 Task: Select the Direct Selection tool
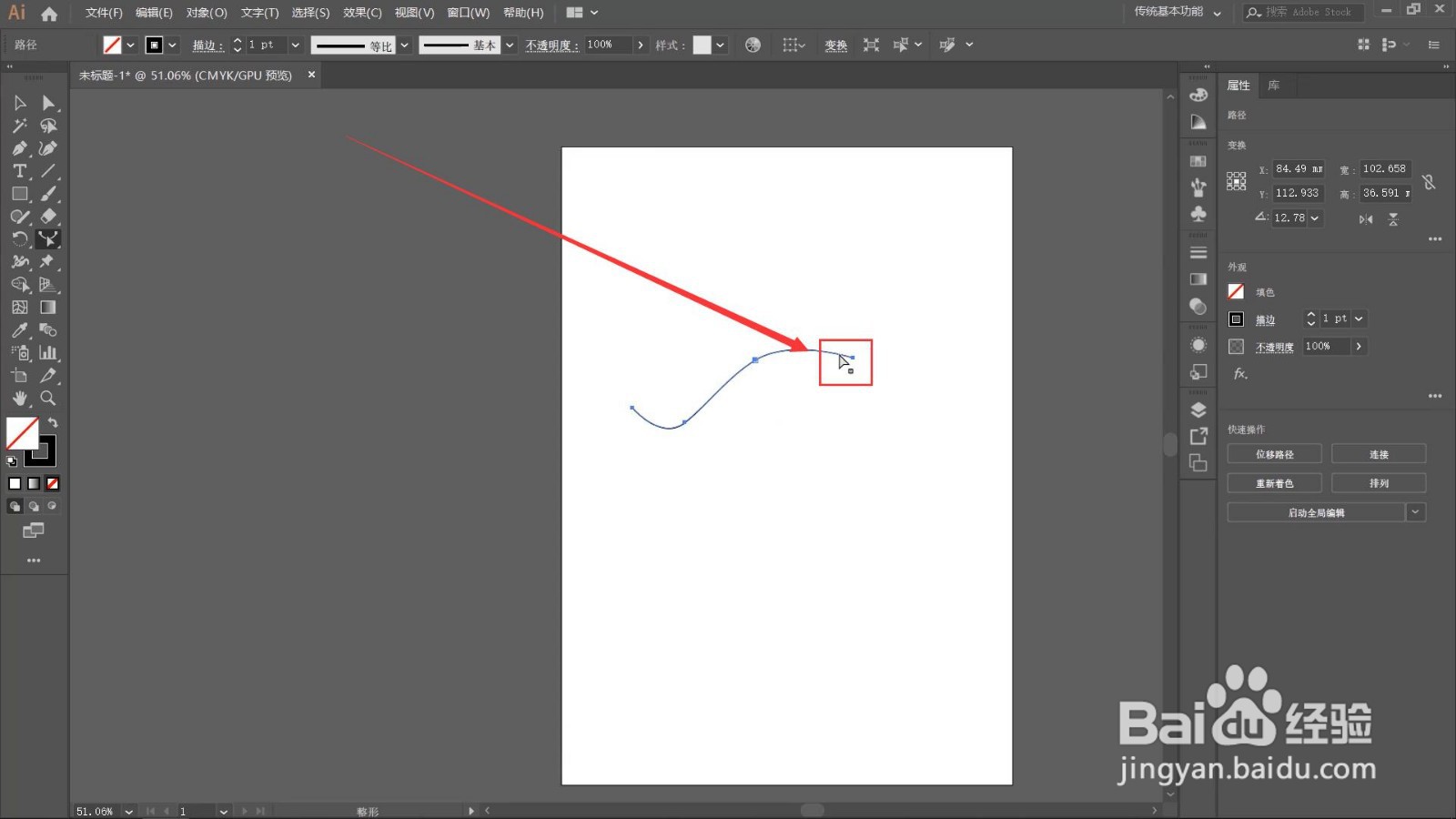tap(48, 103)
